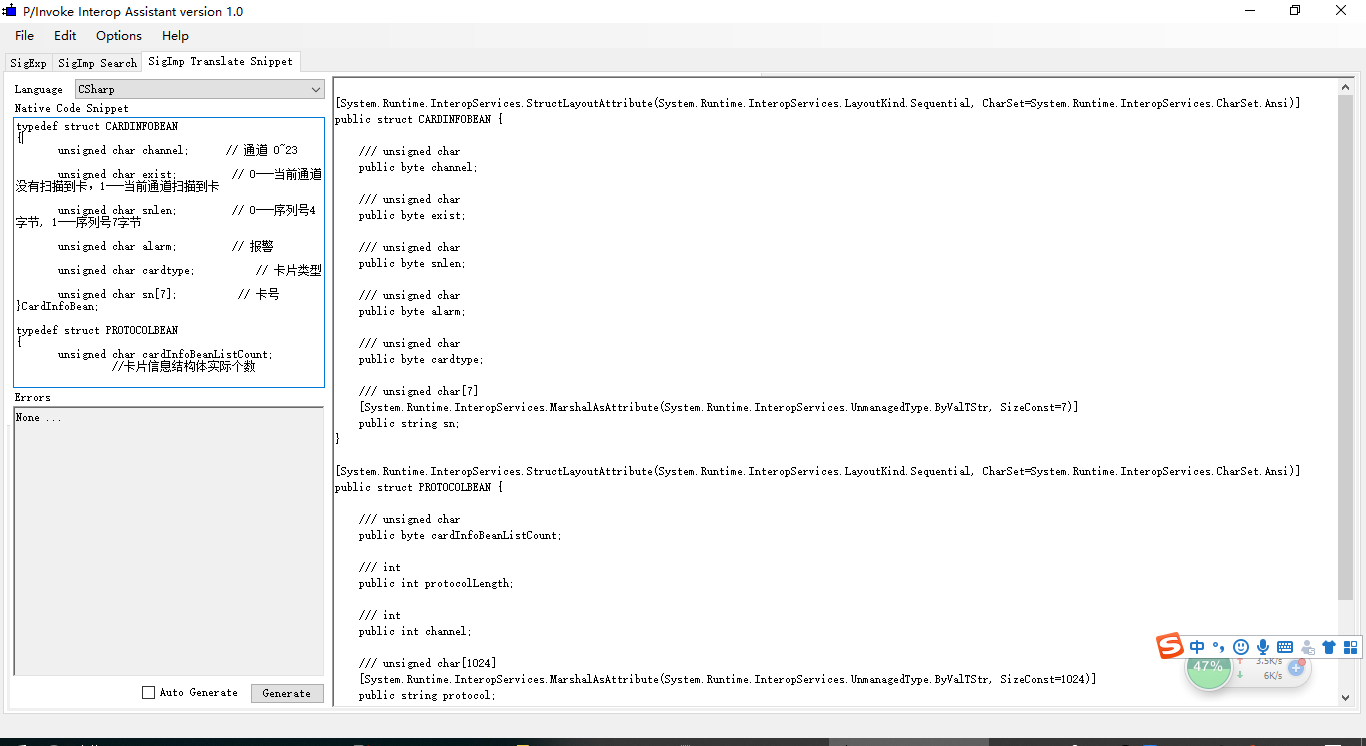1366x746 pixels.
Task: Start voice input with the microphone icon
Action: 1264,647
